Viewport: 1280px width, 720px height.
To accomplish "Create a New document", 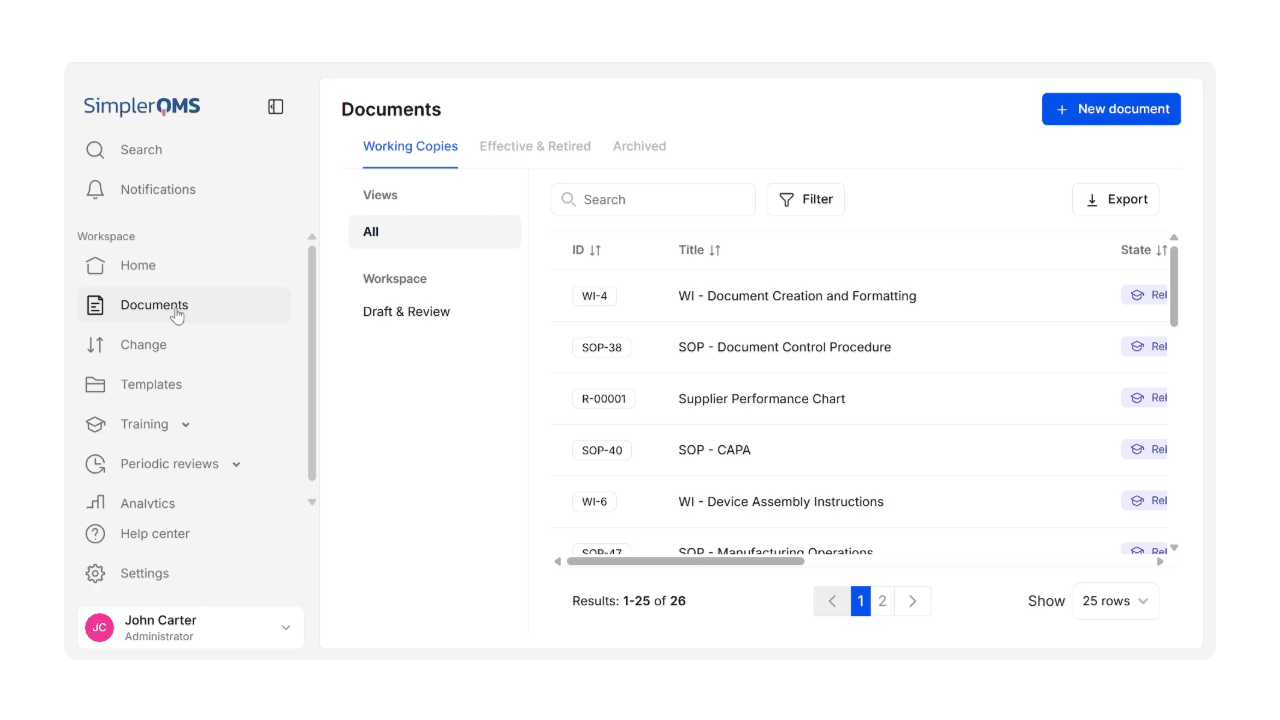I will tap(1111, 109).
